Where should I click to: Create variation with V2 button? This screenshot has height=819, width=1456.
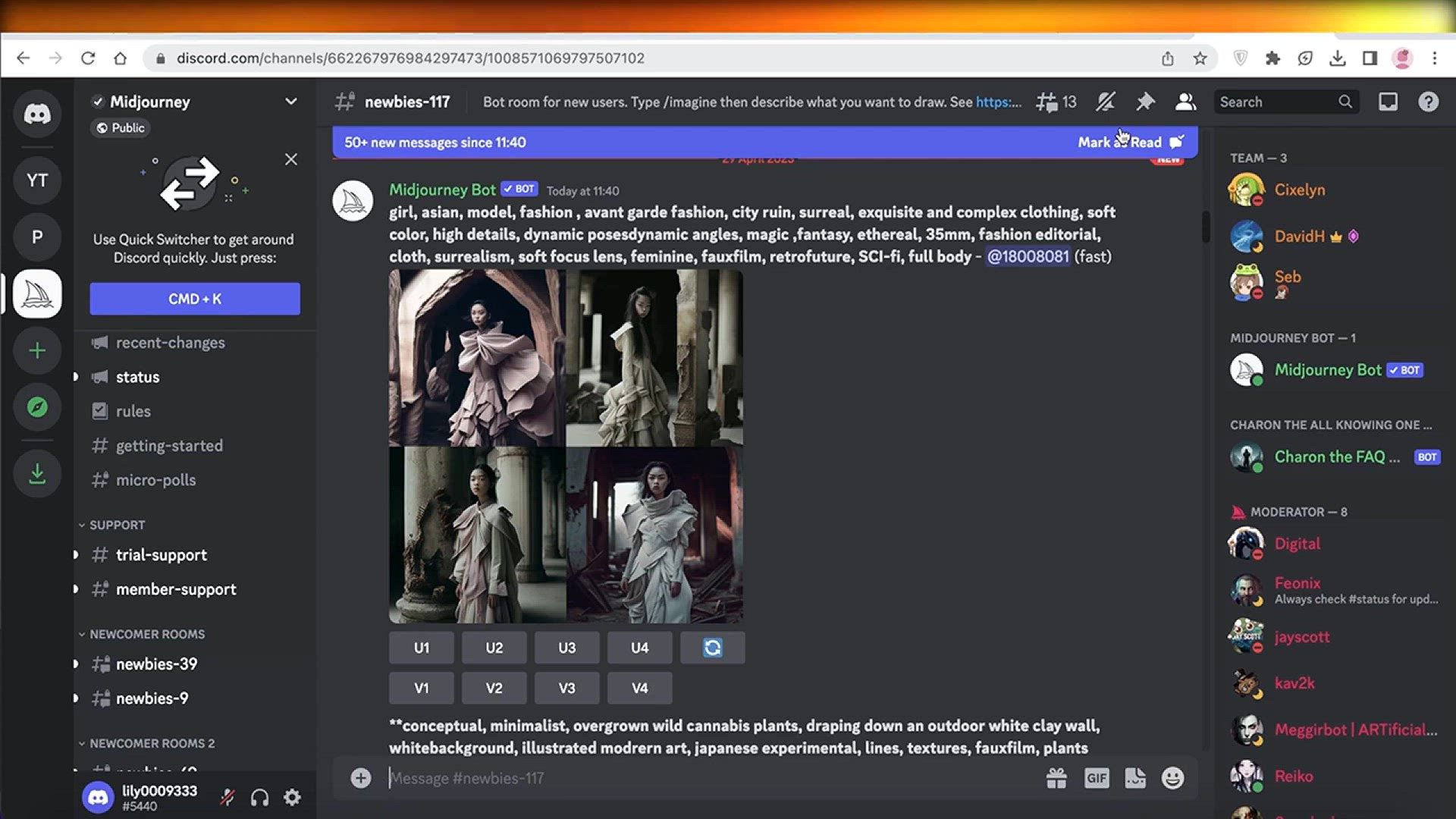(494, 688)
